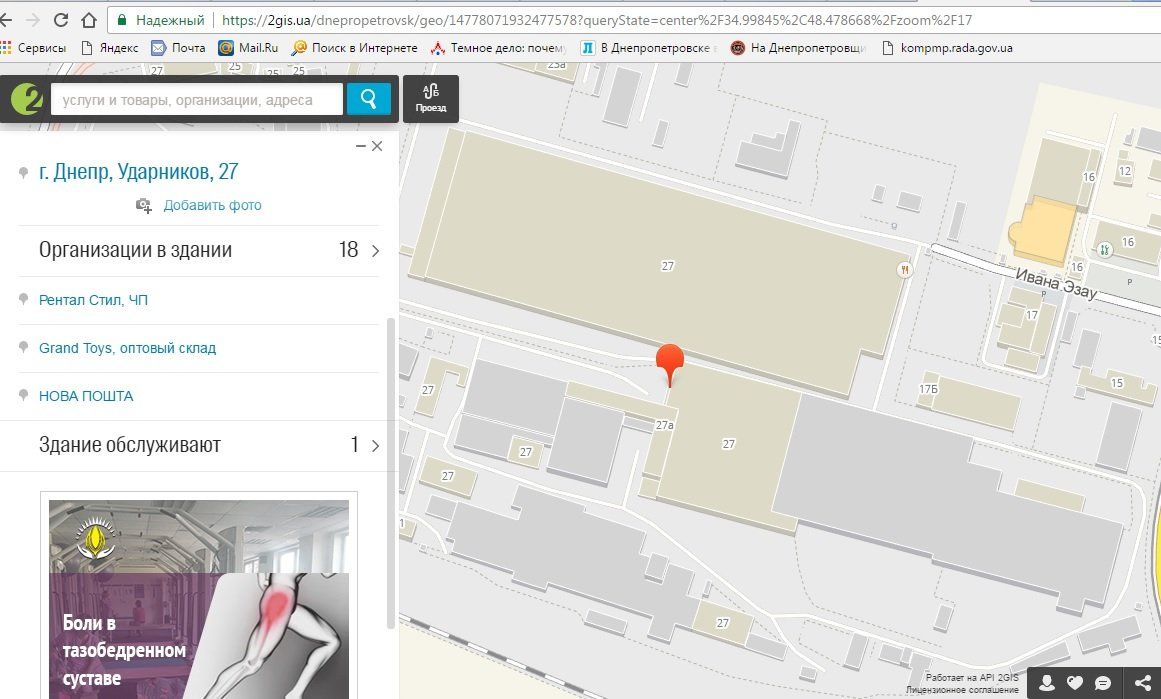
Task: Open the Почта bookmark
Action: tap(178, 47)
